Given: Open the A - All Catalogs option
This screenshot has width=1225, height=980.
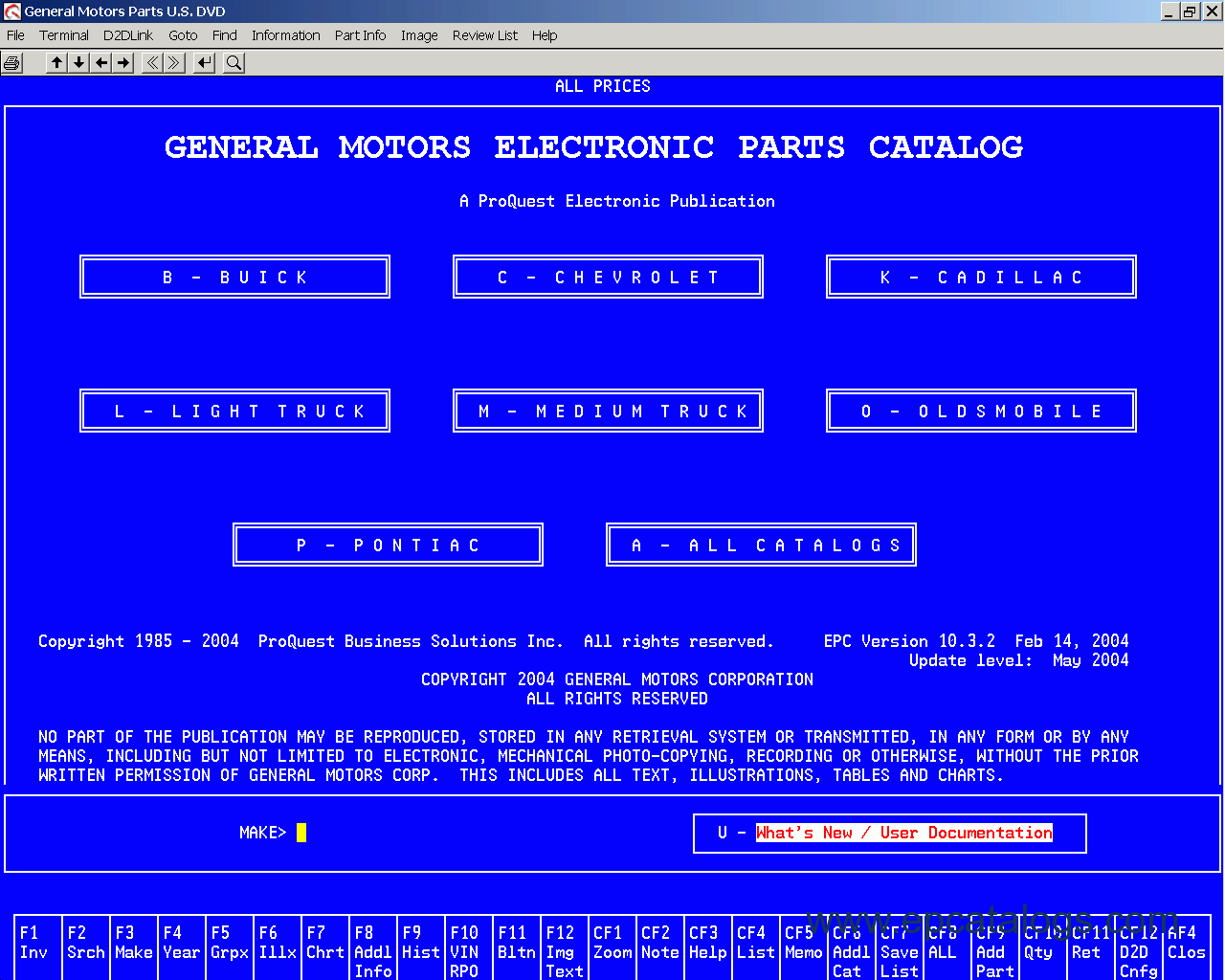Looking at the screenshot, I should pos(761,545).
